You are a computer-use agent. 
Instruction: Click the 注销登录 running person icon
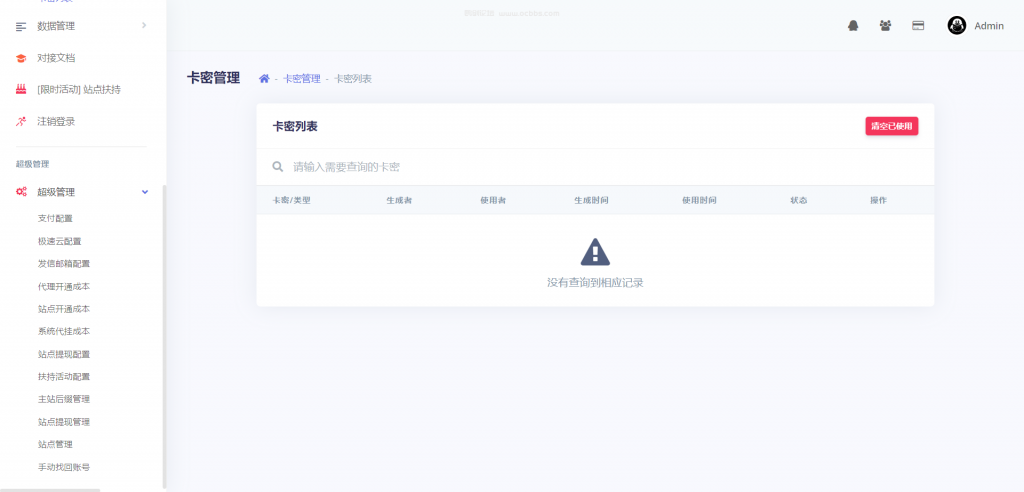(x=22, y=122)
